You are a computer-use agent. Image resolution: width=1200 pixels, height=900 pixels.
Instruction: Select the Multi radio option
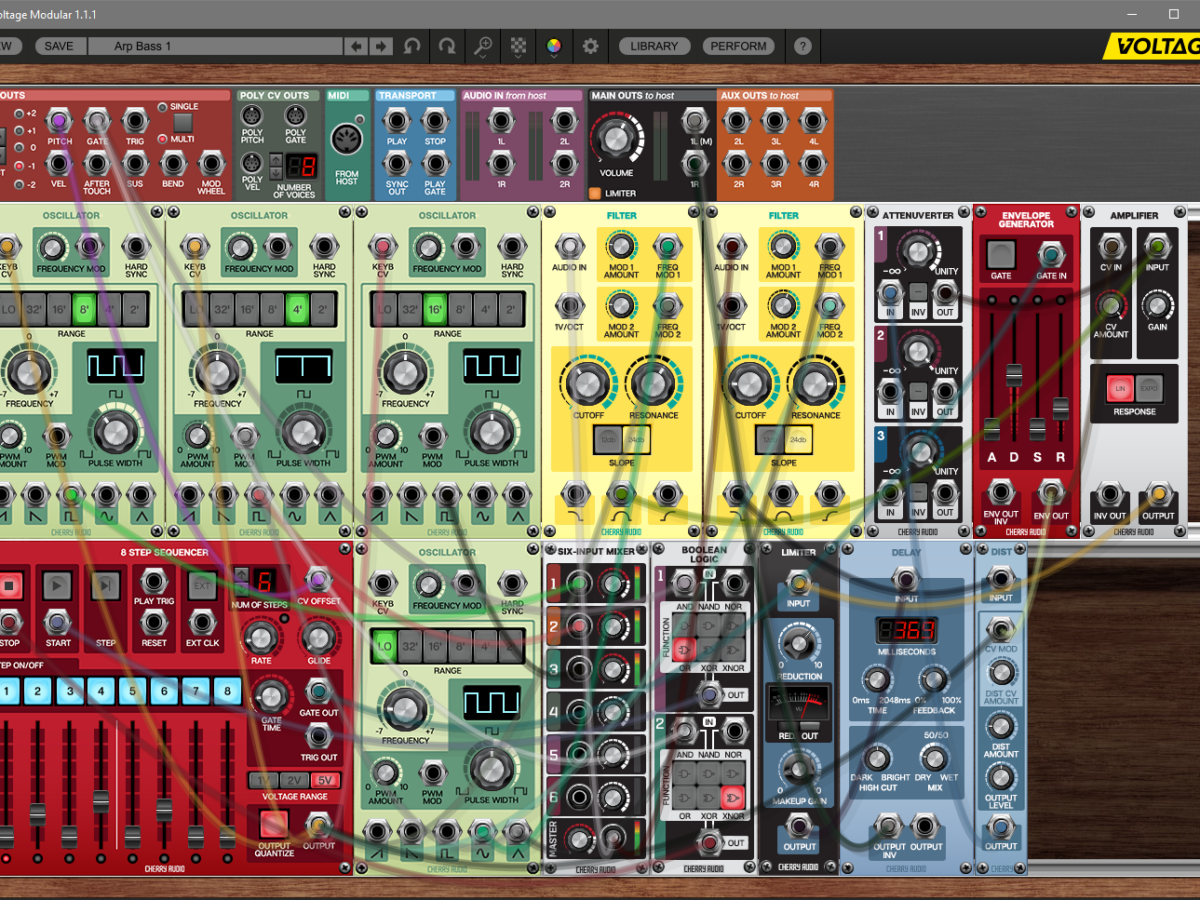[x=162, y=139]
